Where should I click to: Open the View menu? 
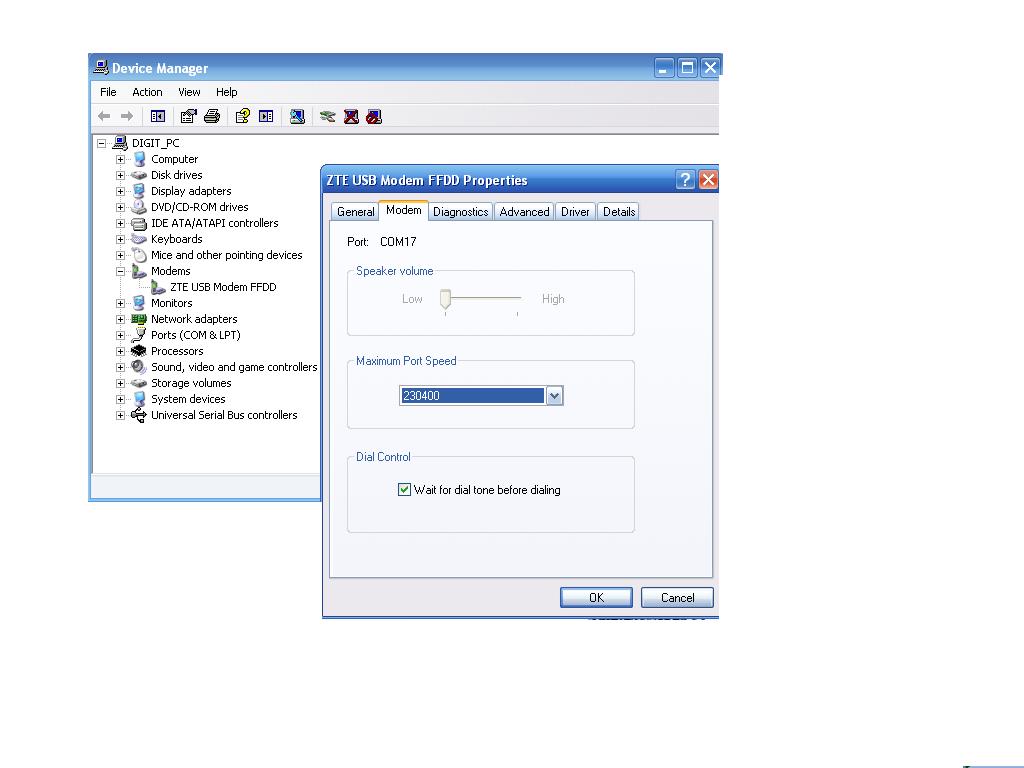(x=189, y=92)
